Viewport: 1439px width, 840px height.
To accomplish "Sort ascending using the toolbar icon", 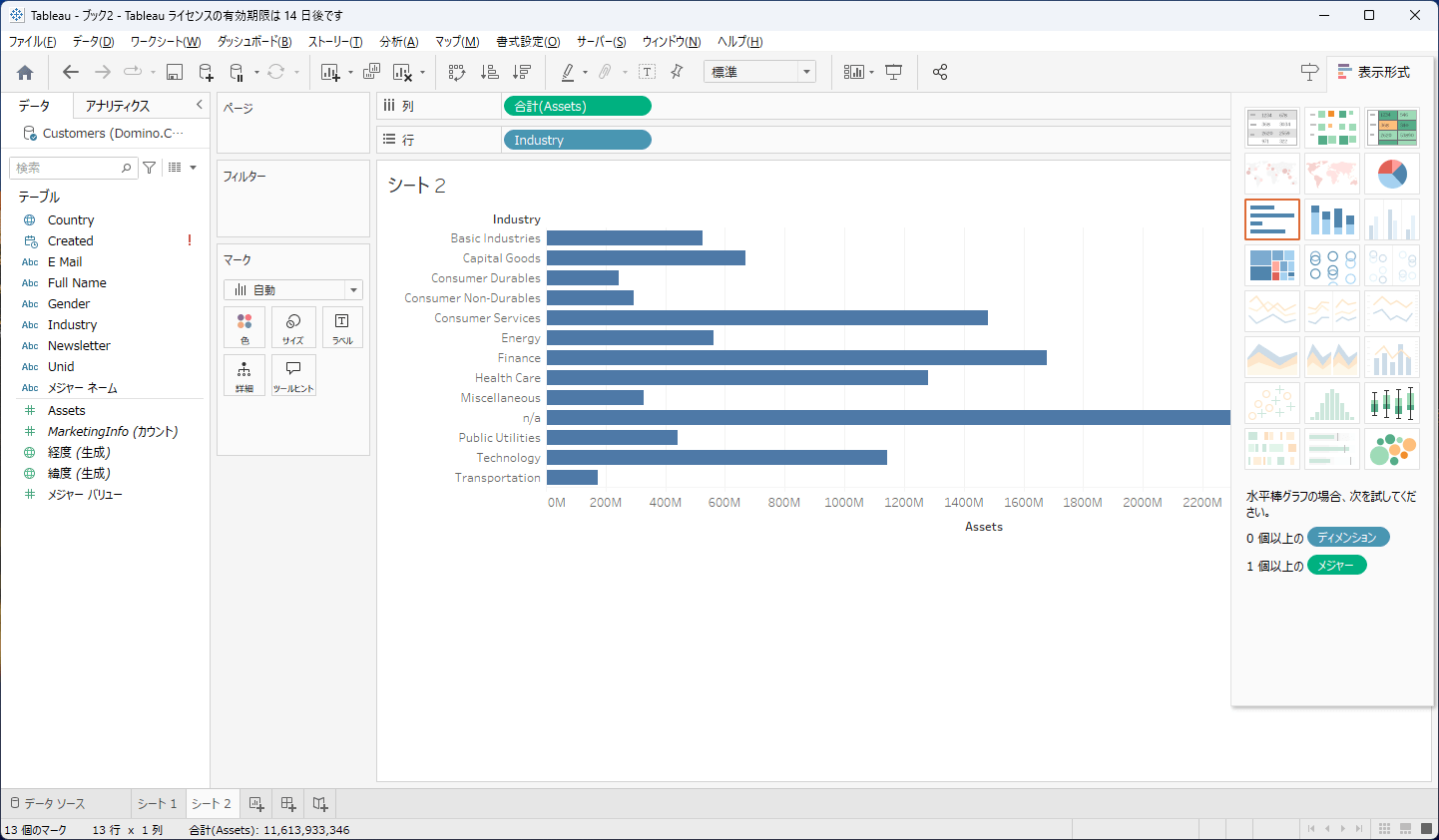I will click(489, 72).
